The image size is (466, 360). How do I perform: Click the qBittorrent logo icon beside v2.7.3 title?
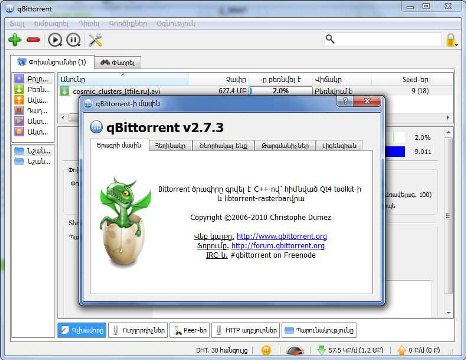[96, 127]
